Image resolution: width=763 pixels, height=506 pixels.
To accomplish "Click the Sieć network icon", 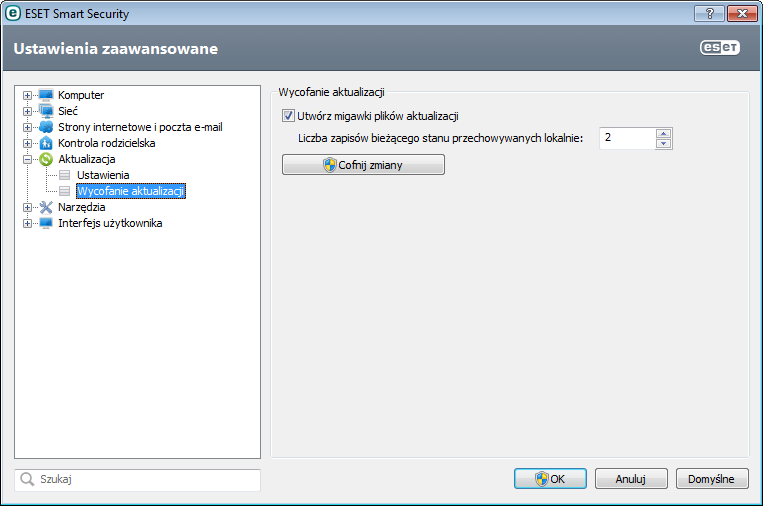I will [46, 111].
